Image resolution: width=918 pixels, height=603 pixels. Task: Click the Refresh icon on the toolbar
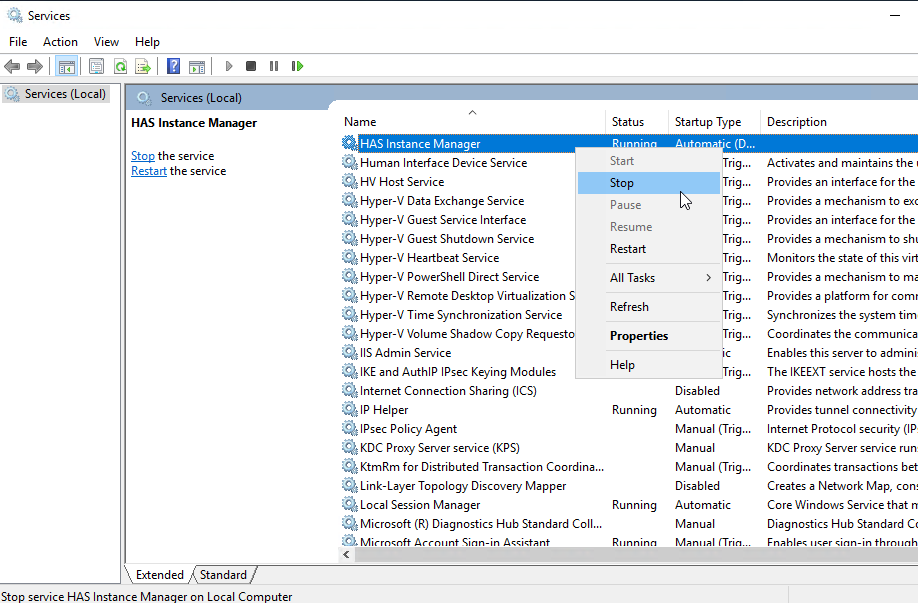(x=120, y=66)
